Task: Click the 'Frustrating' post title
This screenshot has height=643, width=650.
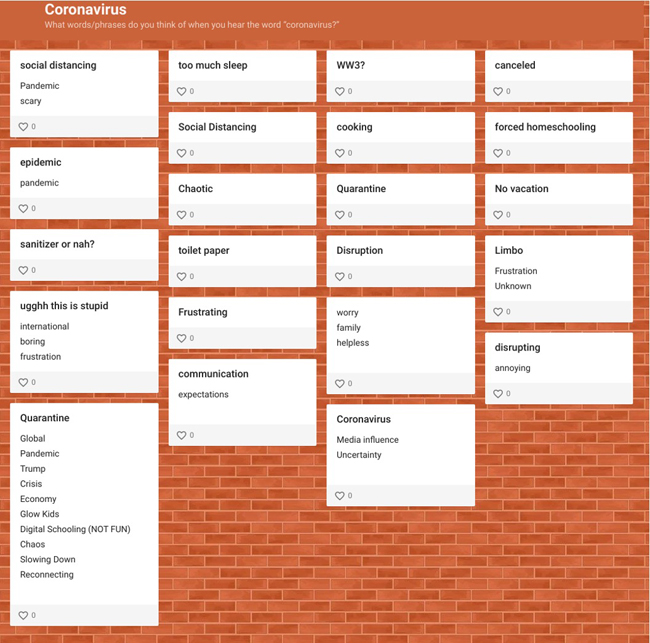Action: [x=203, y=312]
